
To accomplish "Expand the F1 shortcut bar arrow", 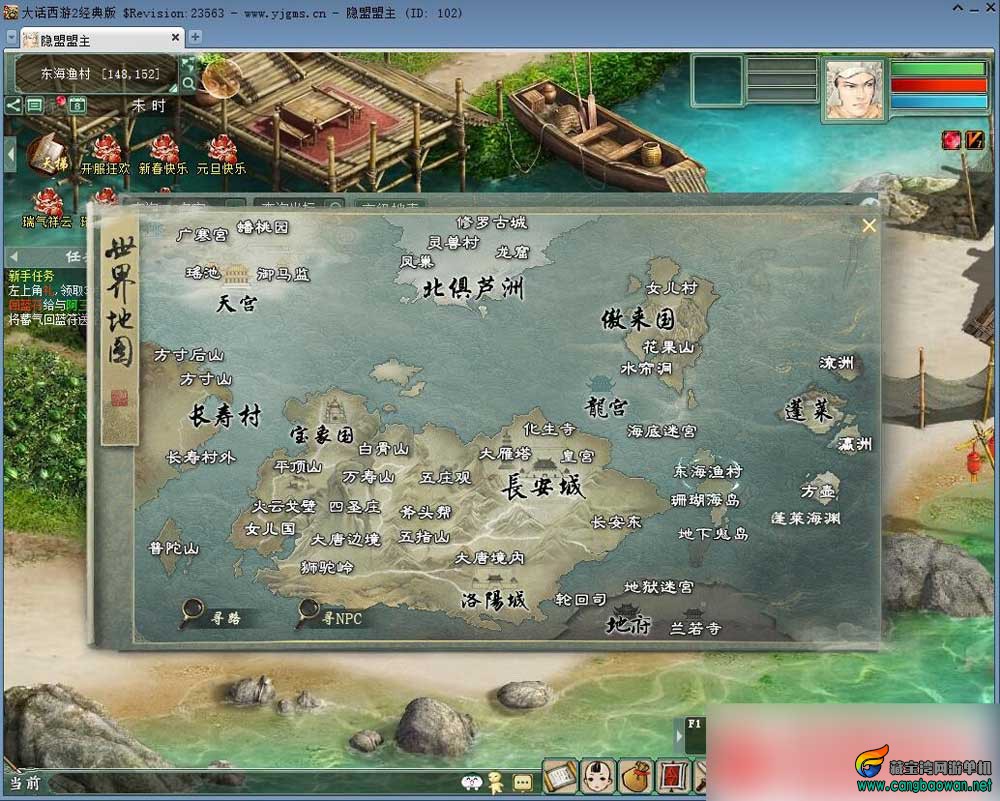I will click(679, 735).
